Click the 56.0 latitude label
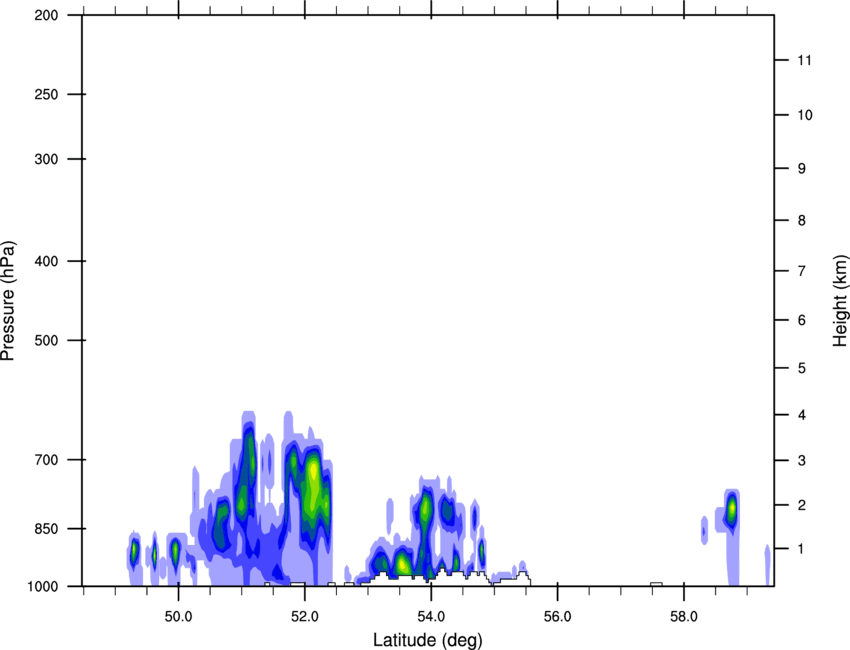Viewport: 850px width, 650px height. [x=557, y=617]
